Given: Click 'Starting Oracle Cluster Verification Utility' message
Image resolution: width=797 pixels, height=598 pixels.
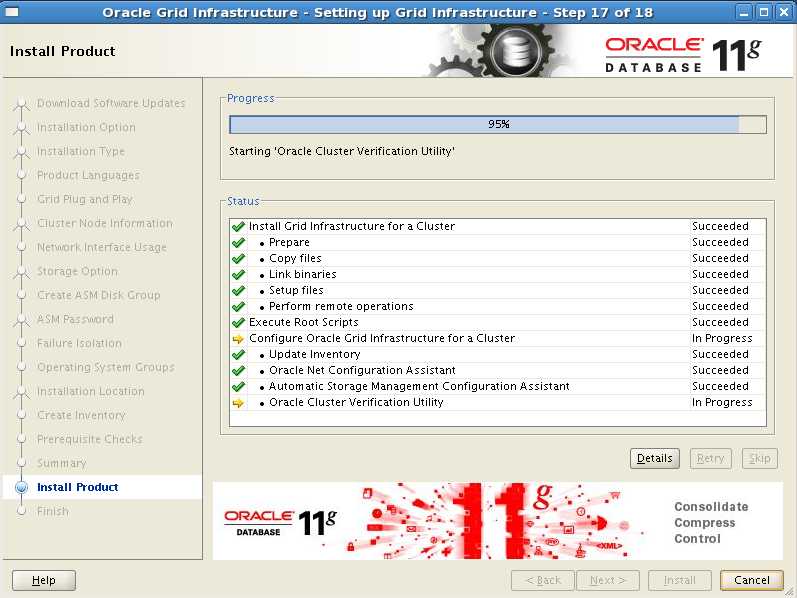Looking at the screenshot, I should (x=342, y=152).
